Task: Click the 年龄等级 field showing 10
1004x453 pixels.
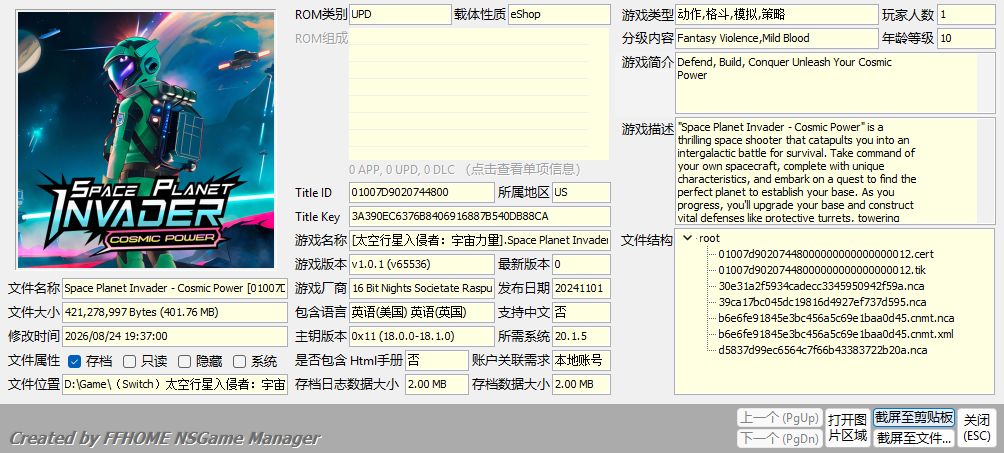Action: pyautogui.click(x=966, y=38)
